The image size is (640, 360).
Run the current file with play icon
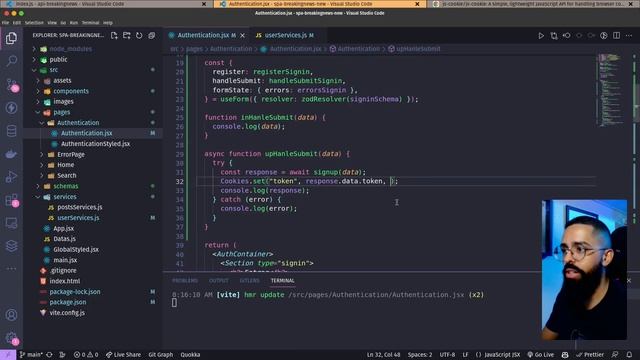541,36
